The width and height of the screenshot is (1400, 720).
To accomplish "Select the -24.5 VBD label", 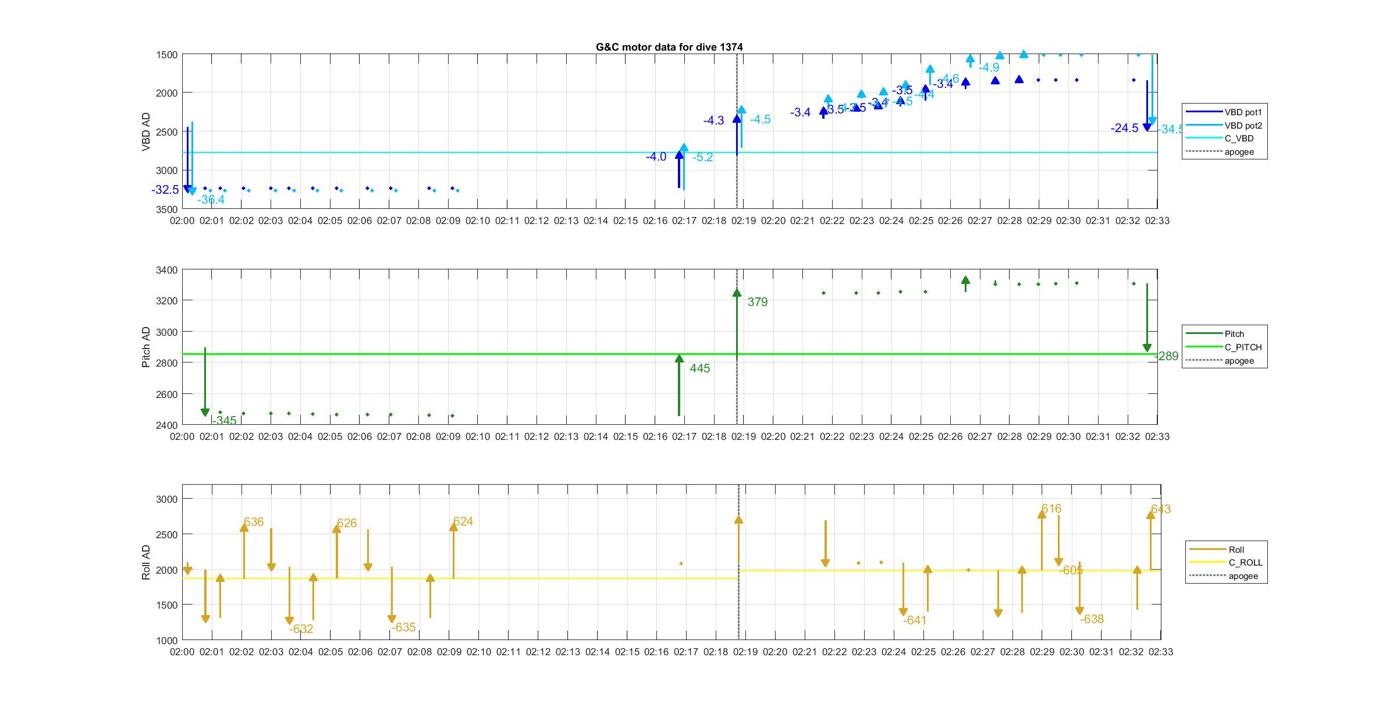I will pos(1124,128).
